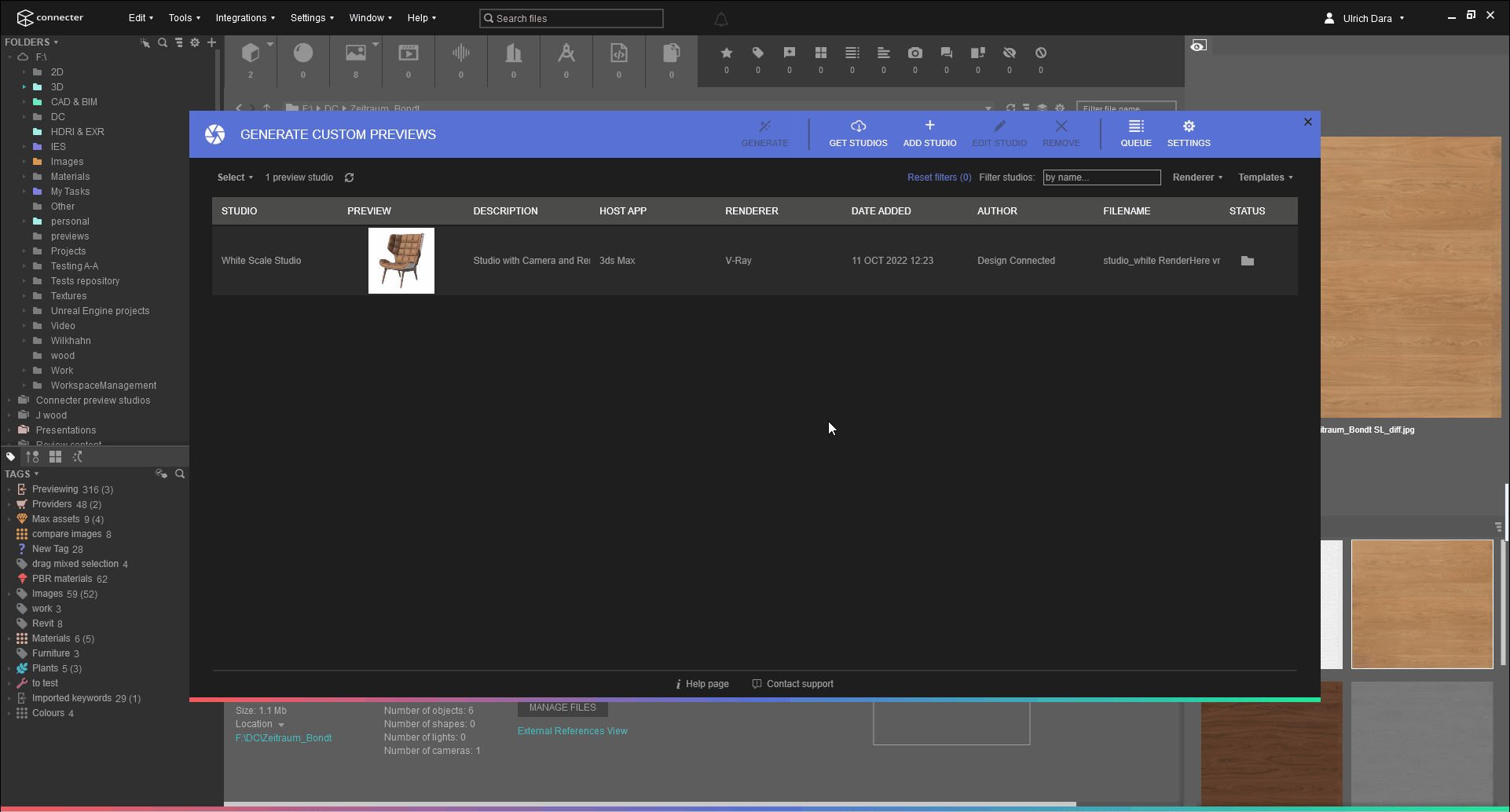Viewport: 1510px width, 812px height.
Task: Toggle preview eye icon at top right
Action: [1198, 46]
